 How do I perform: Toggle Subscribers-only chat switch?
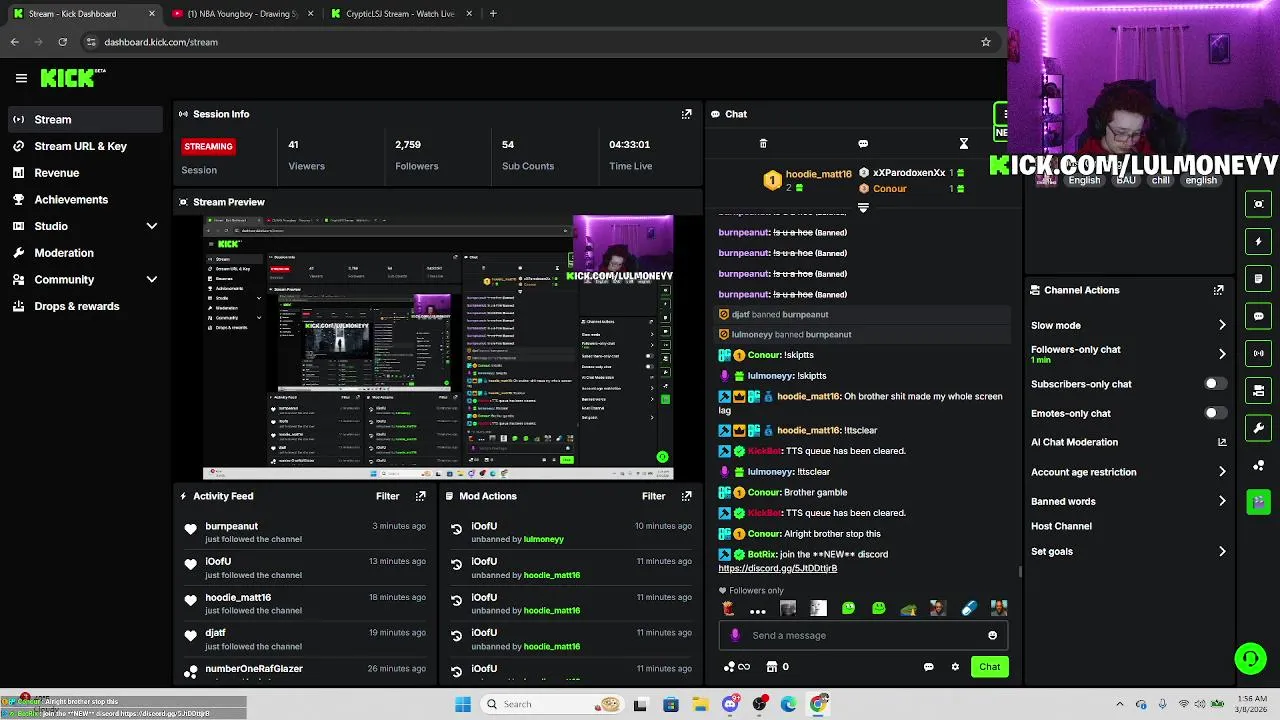1215,384
